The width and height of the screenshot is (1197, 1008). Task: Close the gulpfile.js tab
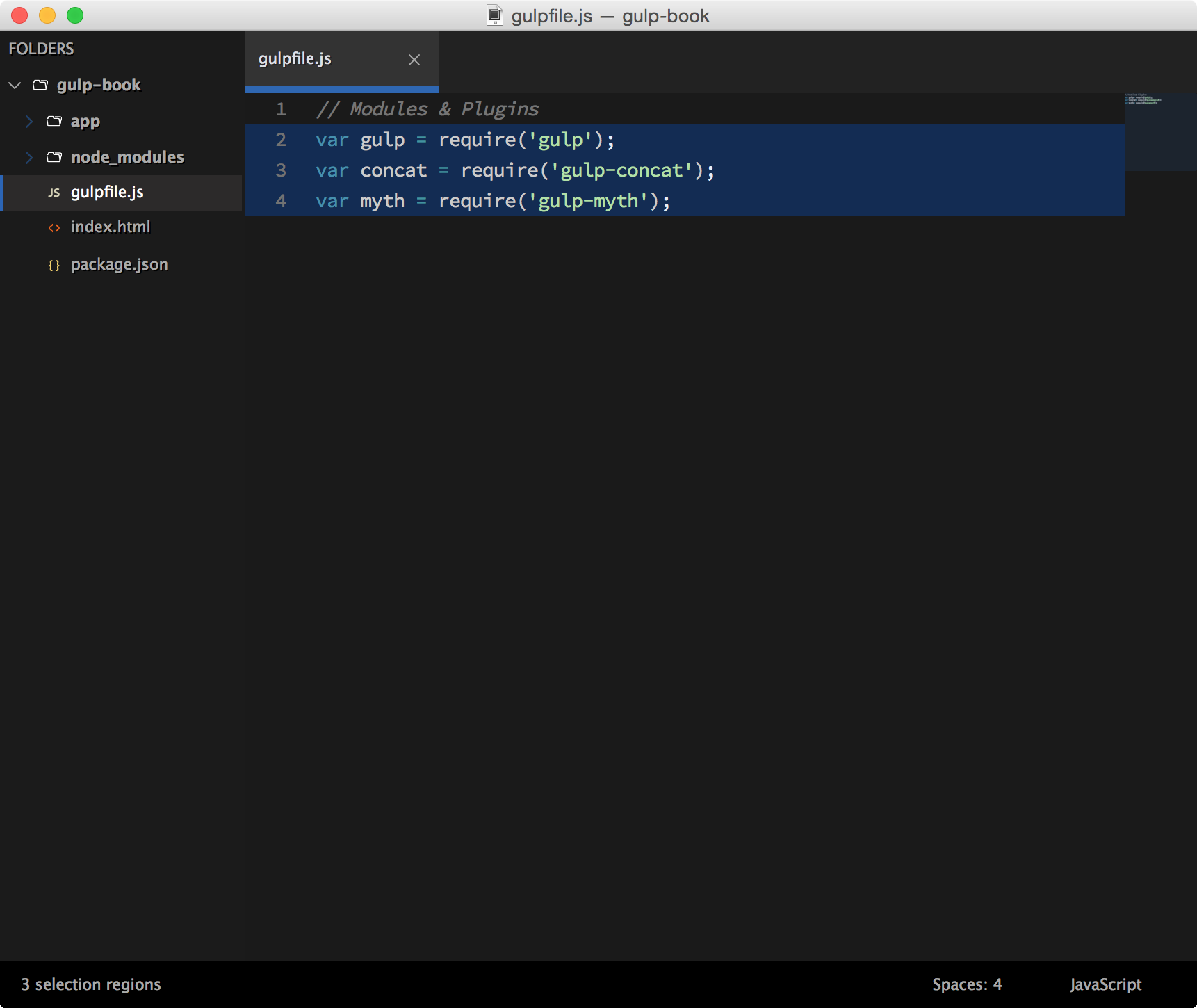click(414, 60)
